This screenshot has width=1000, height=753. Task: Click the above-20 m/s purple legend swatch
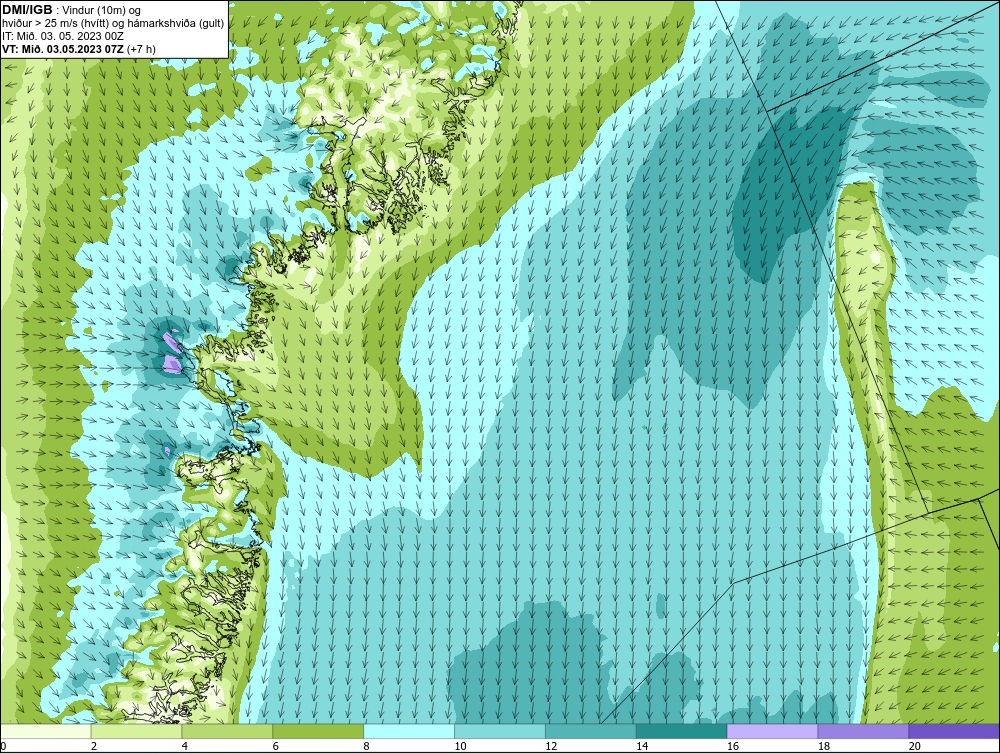click(x=954, y=731)
